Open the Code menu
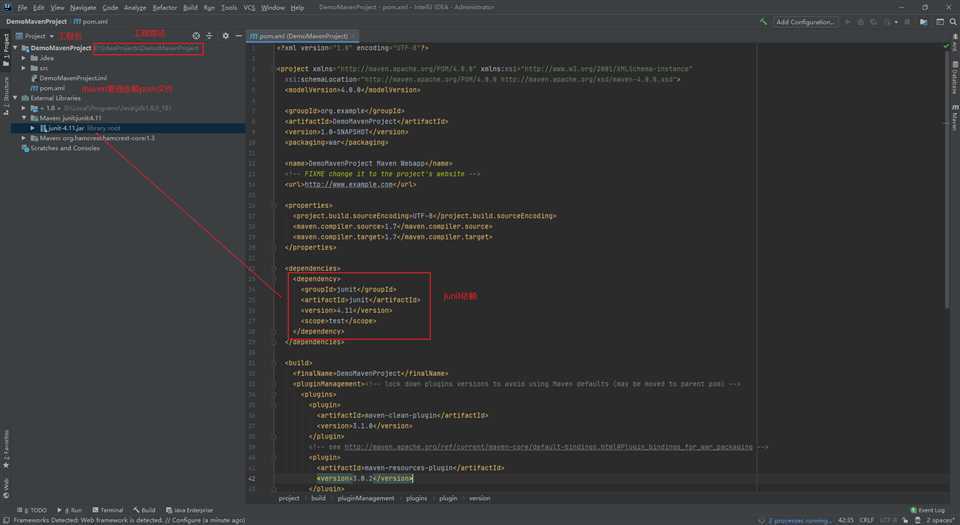The width and height of the screenshot is (960, 525). pos(110,7)
